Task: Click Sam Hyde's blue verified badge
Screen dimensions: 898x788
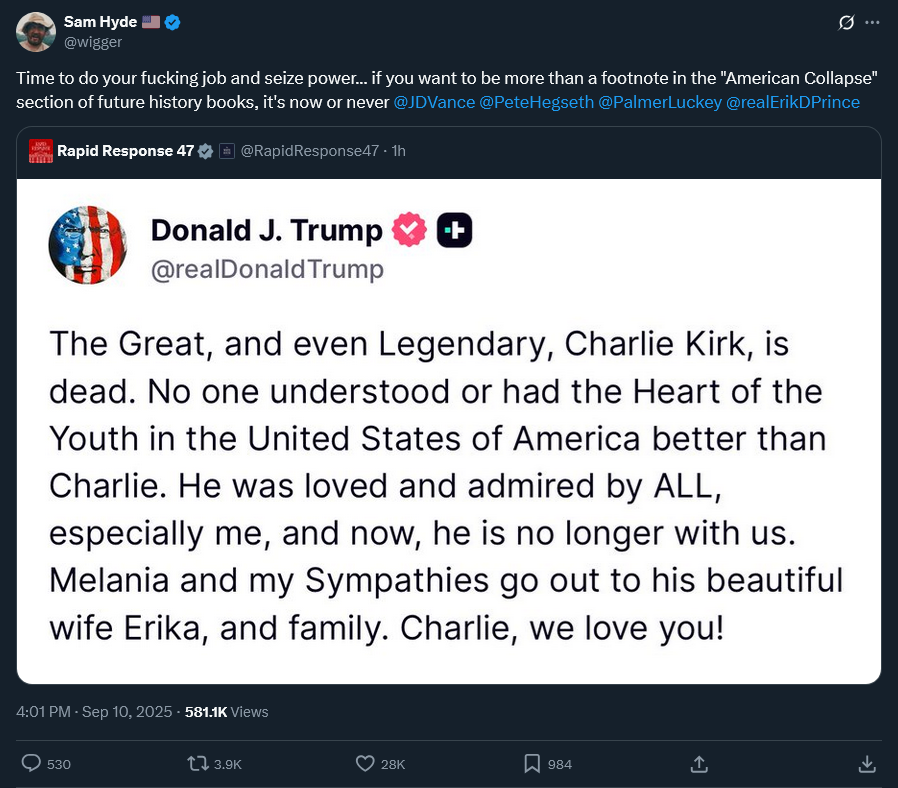Action: [x=173, y=22]
